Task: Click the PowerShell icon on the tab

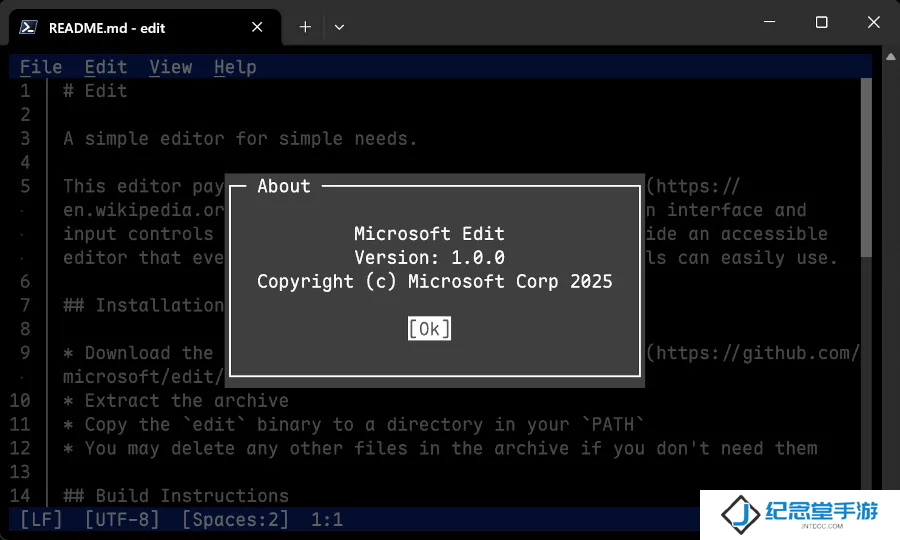Action: coord(28,27)
